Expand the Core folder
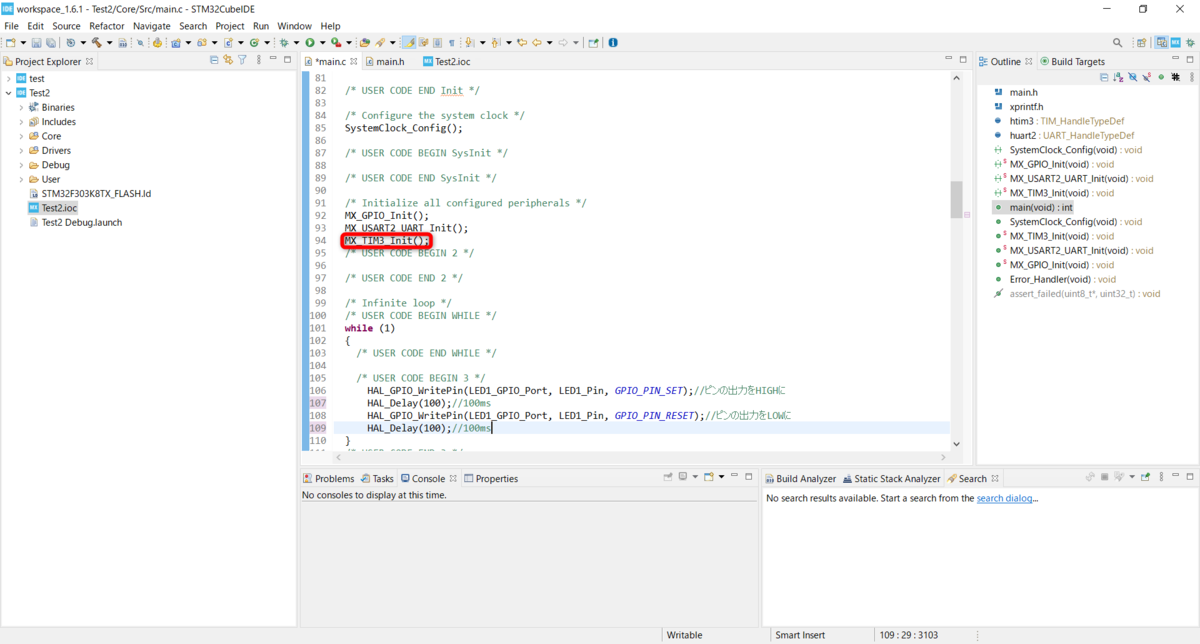Screen dimensions: 1200x644 click(21, 136)
